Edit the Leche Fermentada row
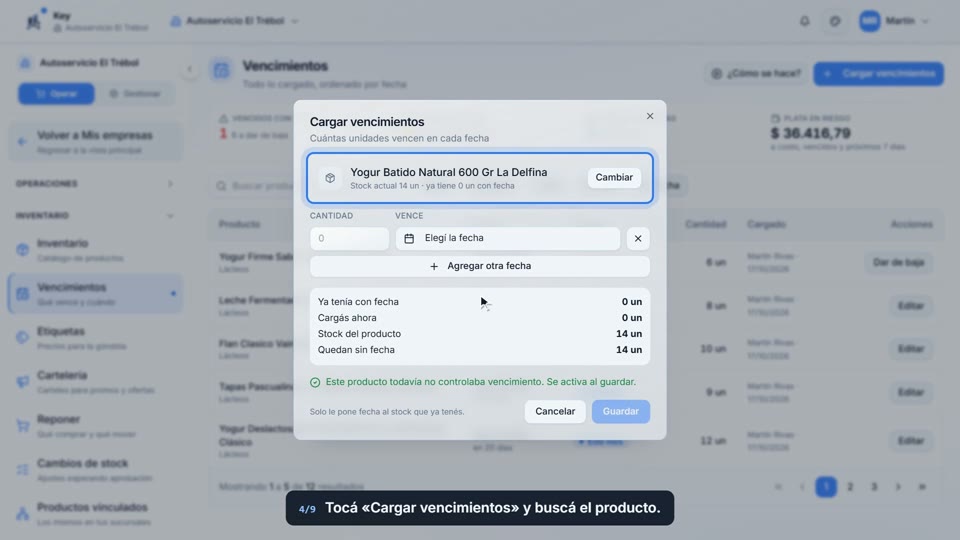The width and height of the screenshot is (960, 540). (910, 306)
